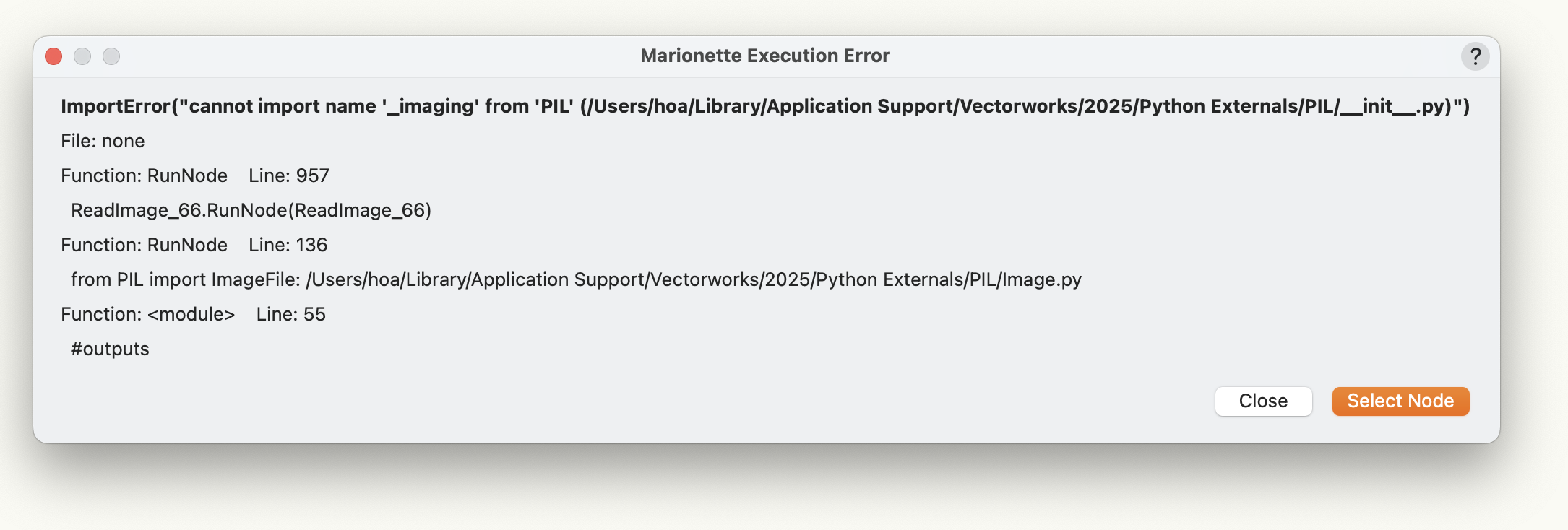Click the 'File: none' line
The height and width of the screenshot is (530, 1568).
[103, 141]
